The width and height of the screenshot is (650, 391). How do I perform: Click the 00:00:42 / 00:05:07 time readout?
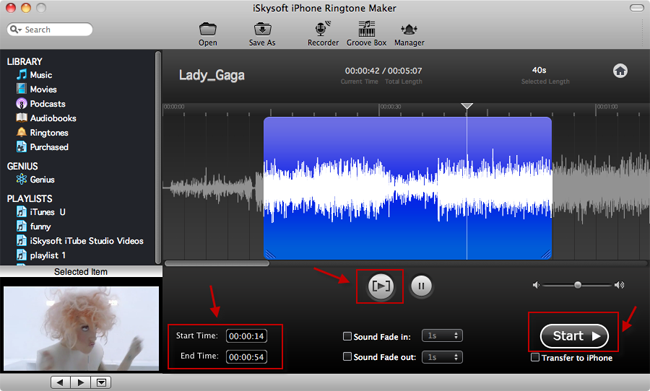click(383, 71)
